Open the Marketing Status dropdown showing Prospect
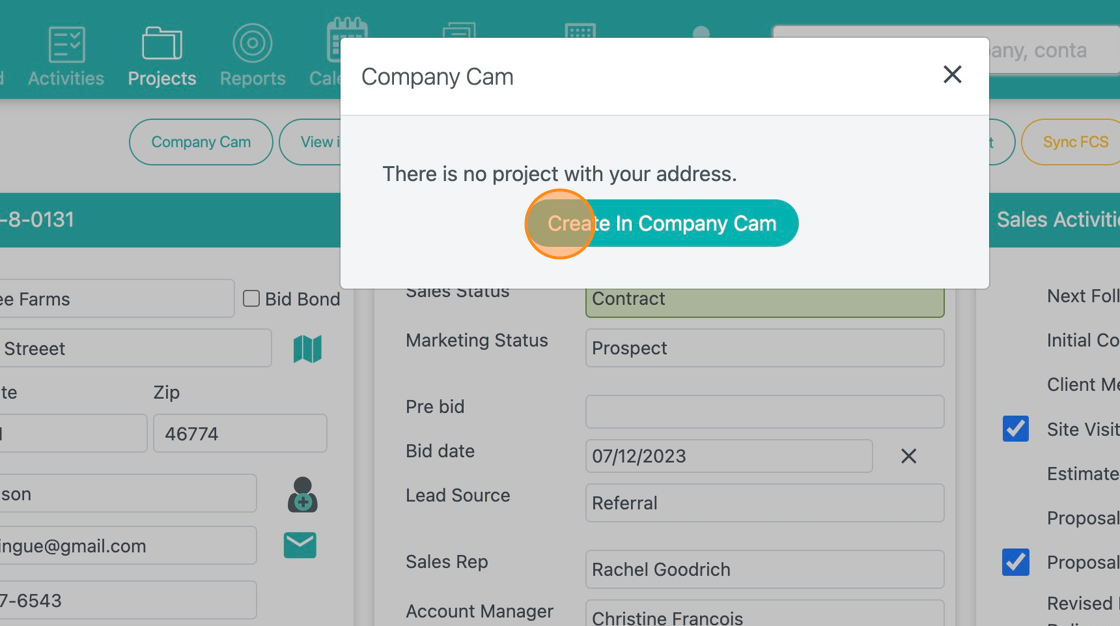 [764, 347]
